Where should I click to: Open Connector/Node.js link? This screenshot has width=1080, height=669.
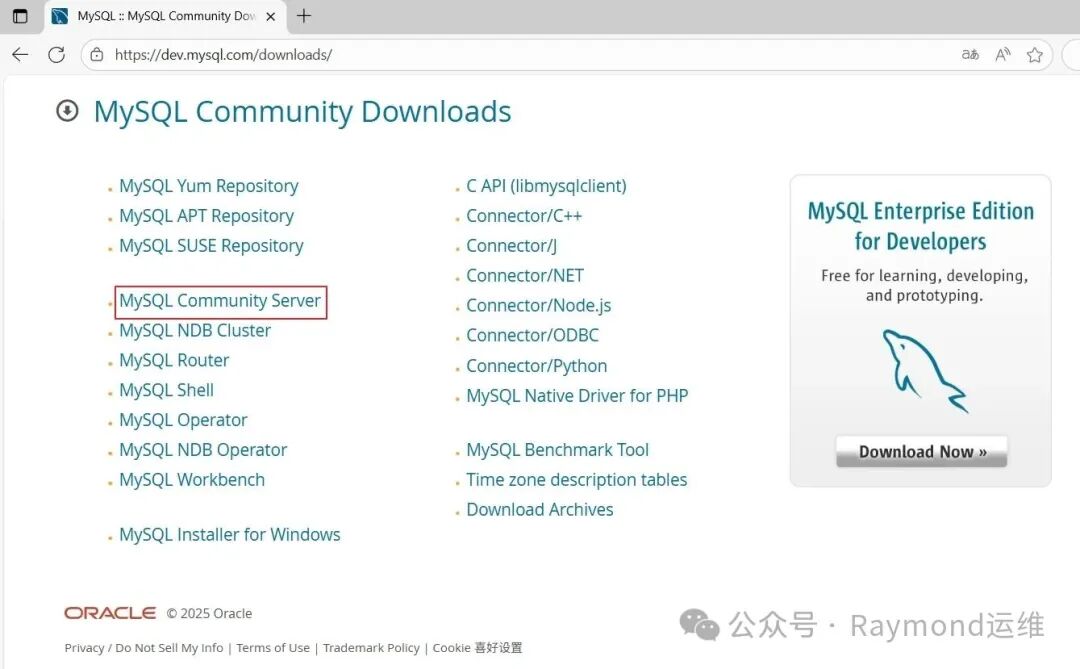click(x=539, y=305)
